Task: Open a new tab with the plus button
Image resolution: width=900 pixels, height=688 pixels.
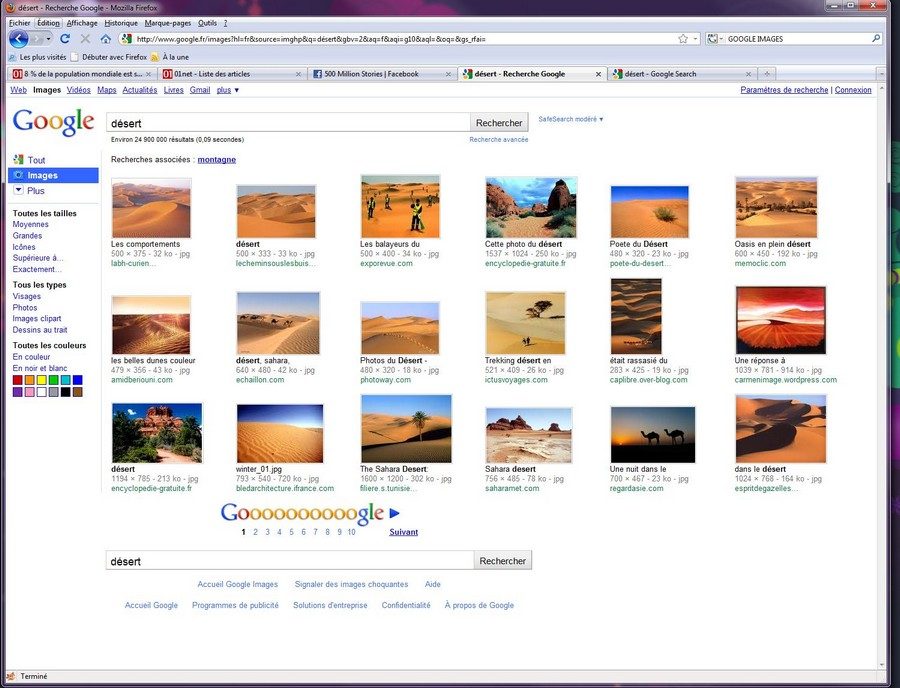Action: (767, 74)
